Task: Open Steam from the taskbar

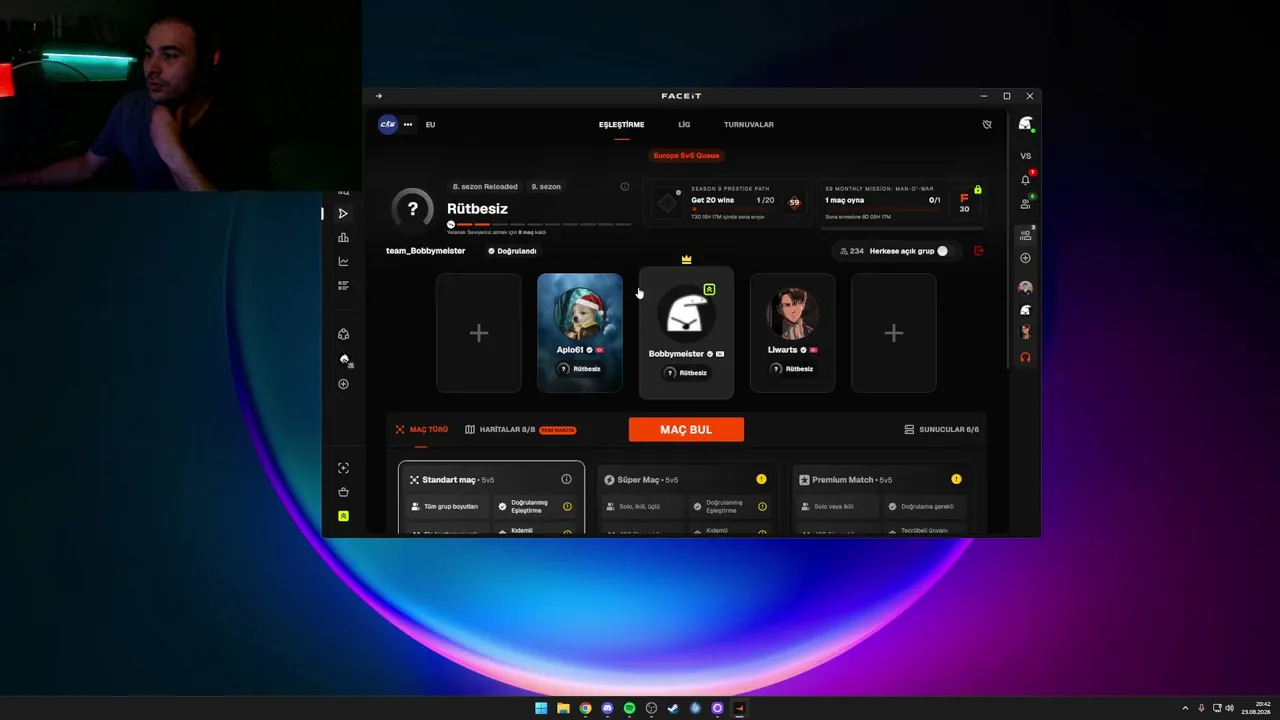Action: (673, 708)
